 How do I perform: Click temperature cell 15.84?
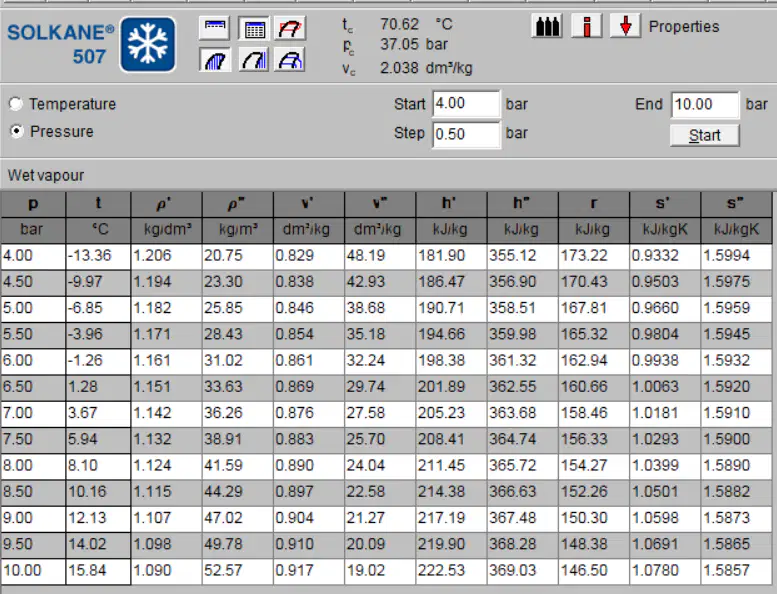click(x=98, y=571)
